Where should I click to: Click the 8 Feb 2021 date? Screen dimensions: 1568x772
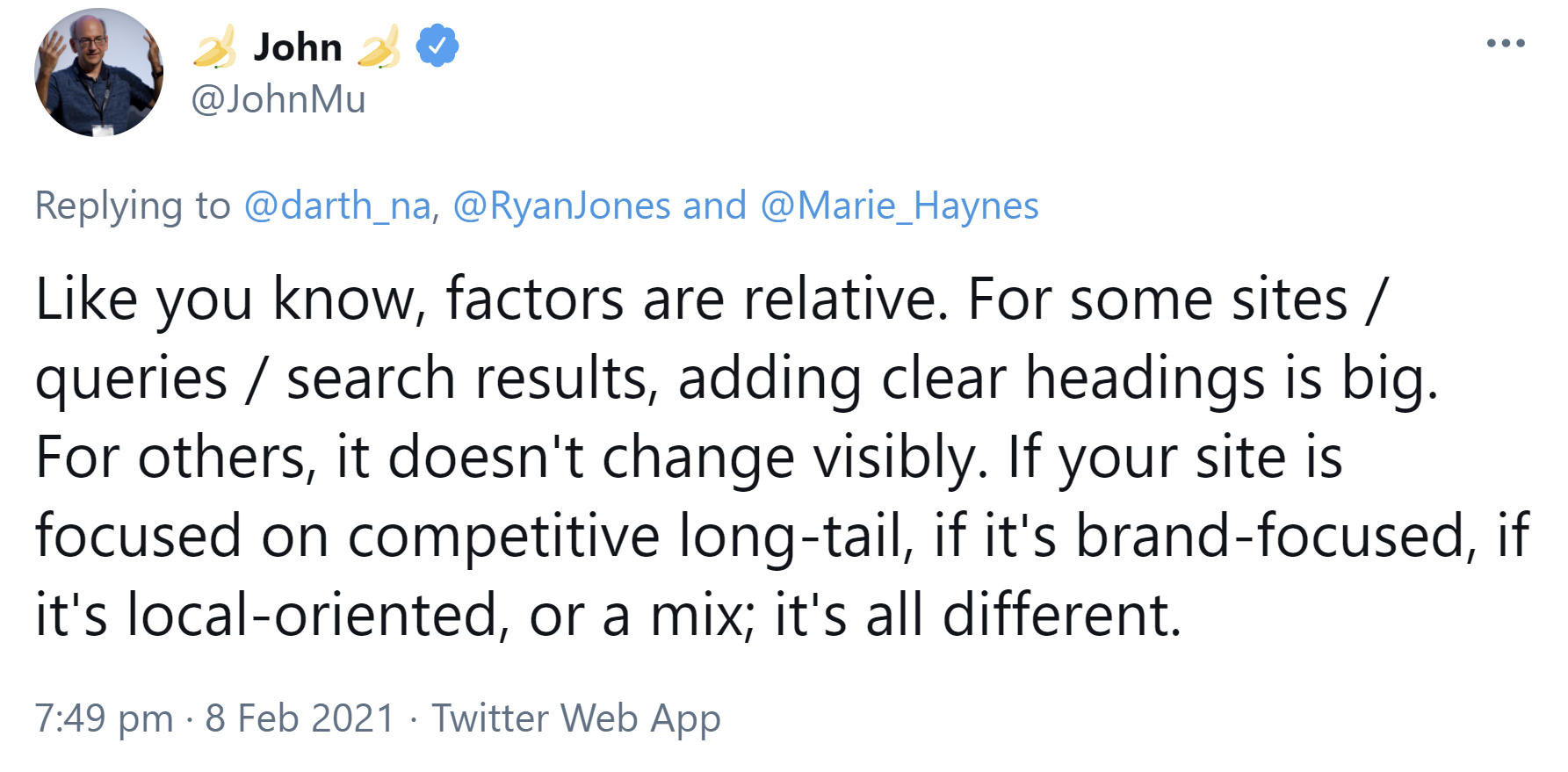300,718
